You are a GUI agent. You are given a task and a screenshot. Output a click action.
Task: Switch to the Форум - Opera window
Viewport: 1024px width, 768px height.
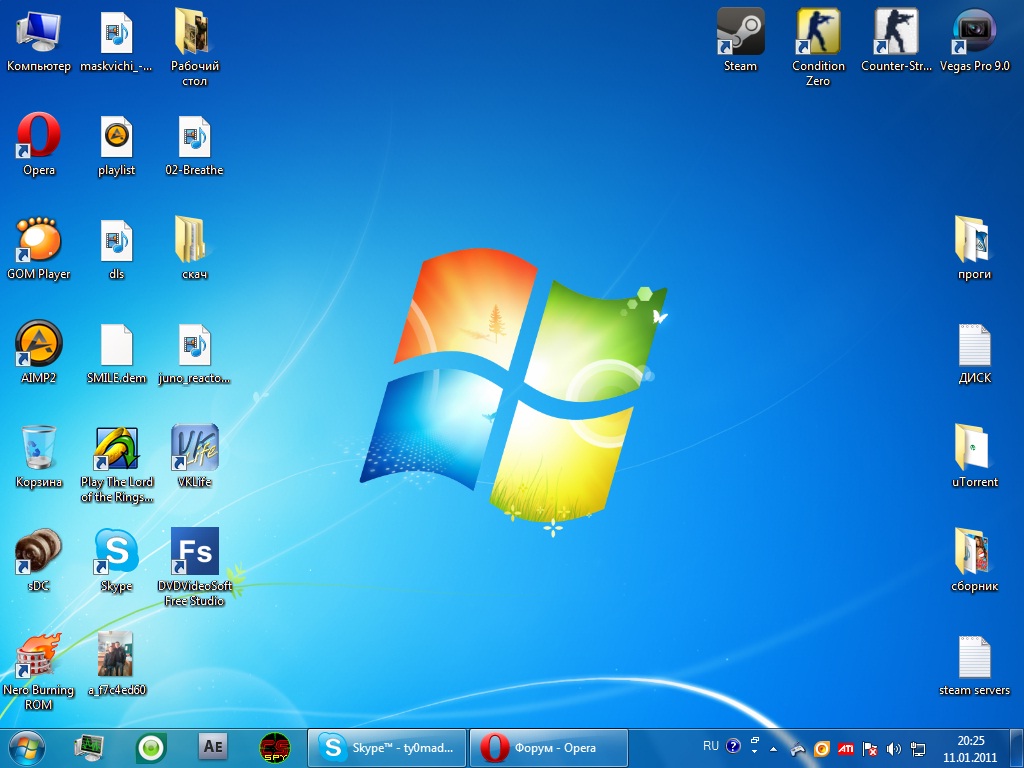click(549, 748)
